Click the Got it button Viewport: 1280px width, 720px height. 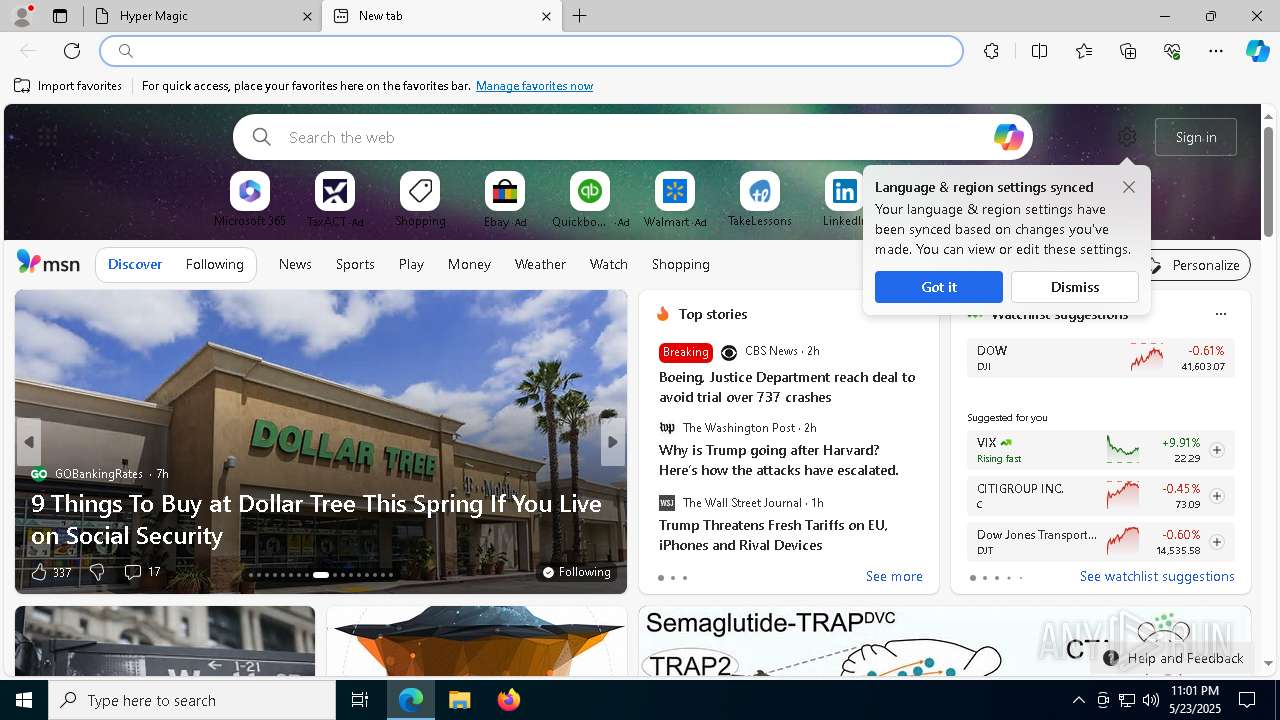(x=939, y=287)
